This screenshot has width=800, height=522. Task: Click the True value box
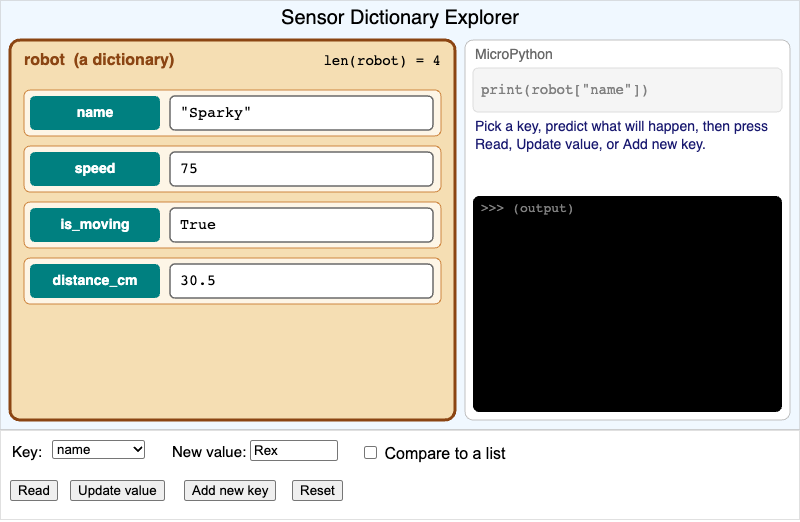coord(302,225)
